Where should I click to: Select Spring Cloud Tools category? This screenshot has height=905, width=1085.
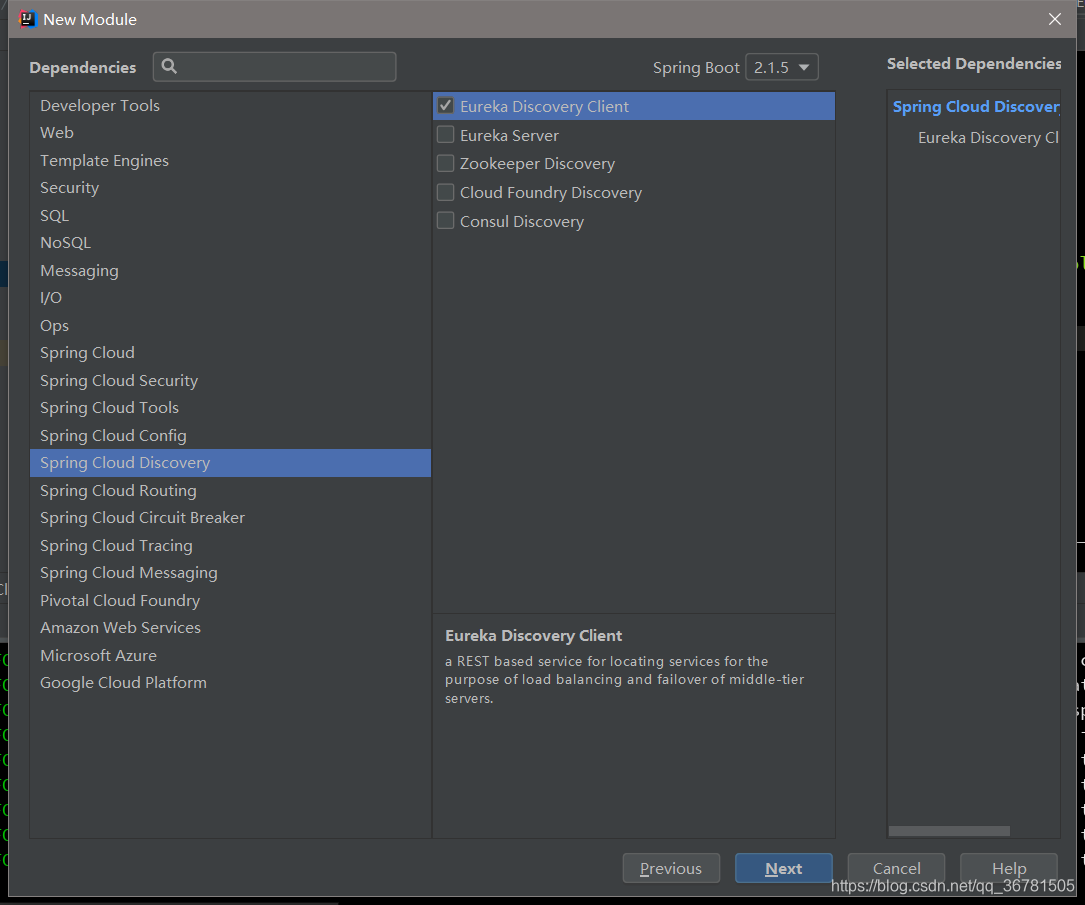pos(230,408)
